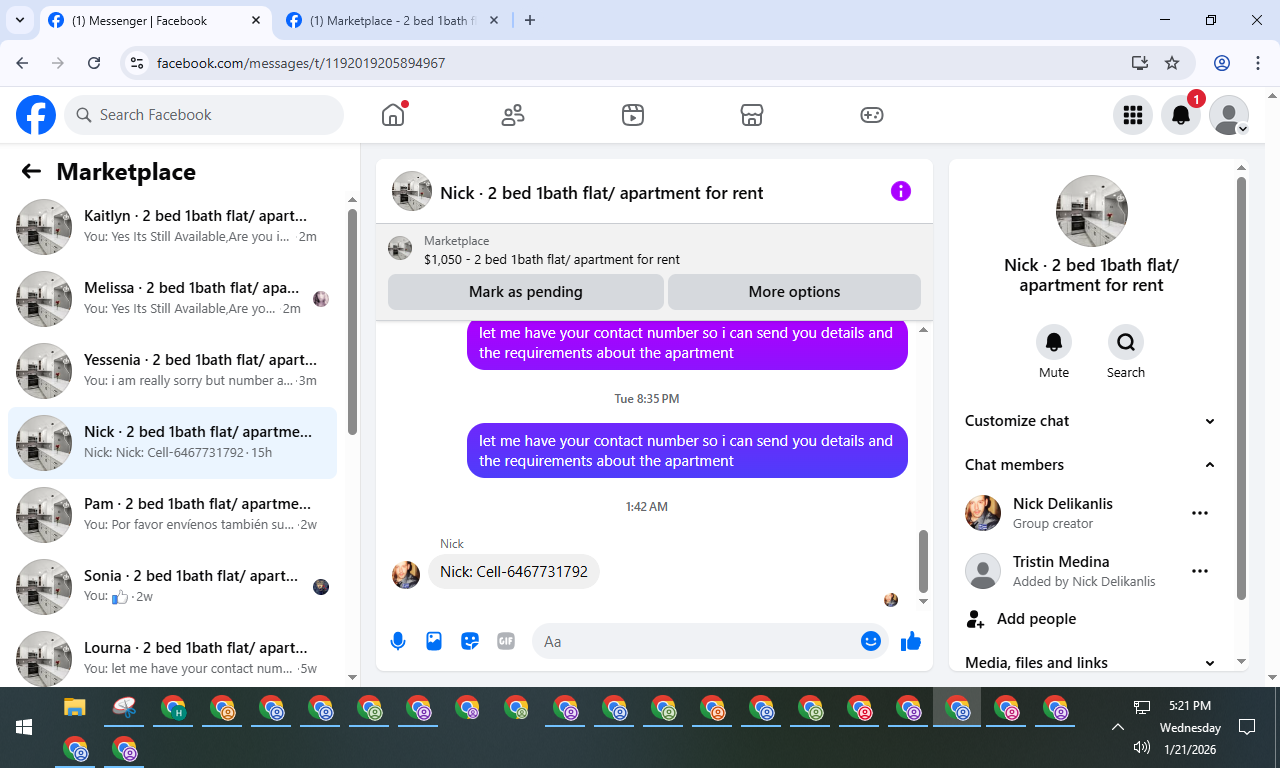Open conversation information purple icon

coord(901,191)
